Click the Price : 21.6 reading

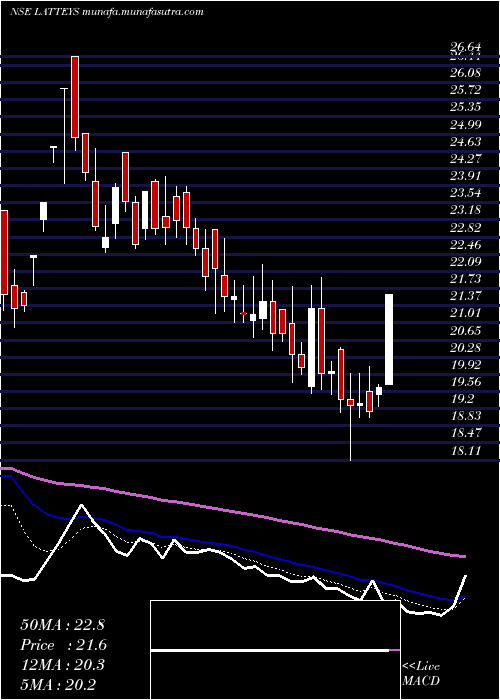[x=64, y=645]
